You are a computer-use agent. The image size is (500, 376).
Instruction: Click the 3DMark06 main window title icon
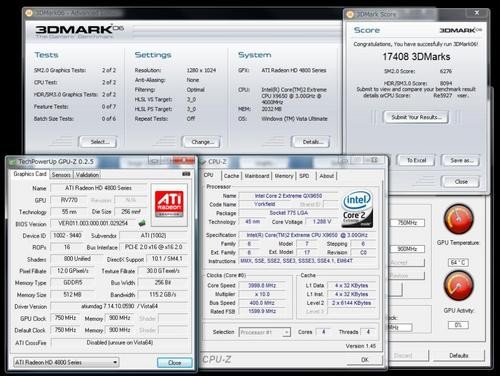coord(29,13)
